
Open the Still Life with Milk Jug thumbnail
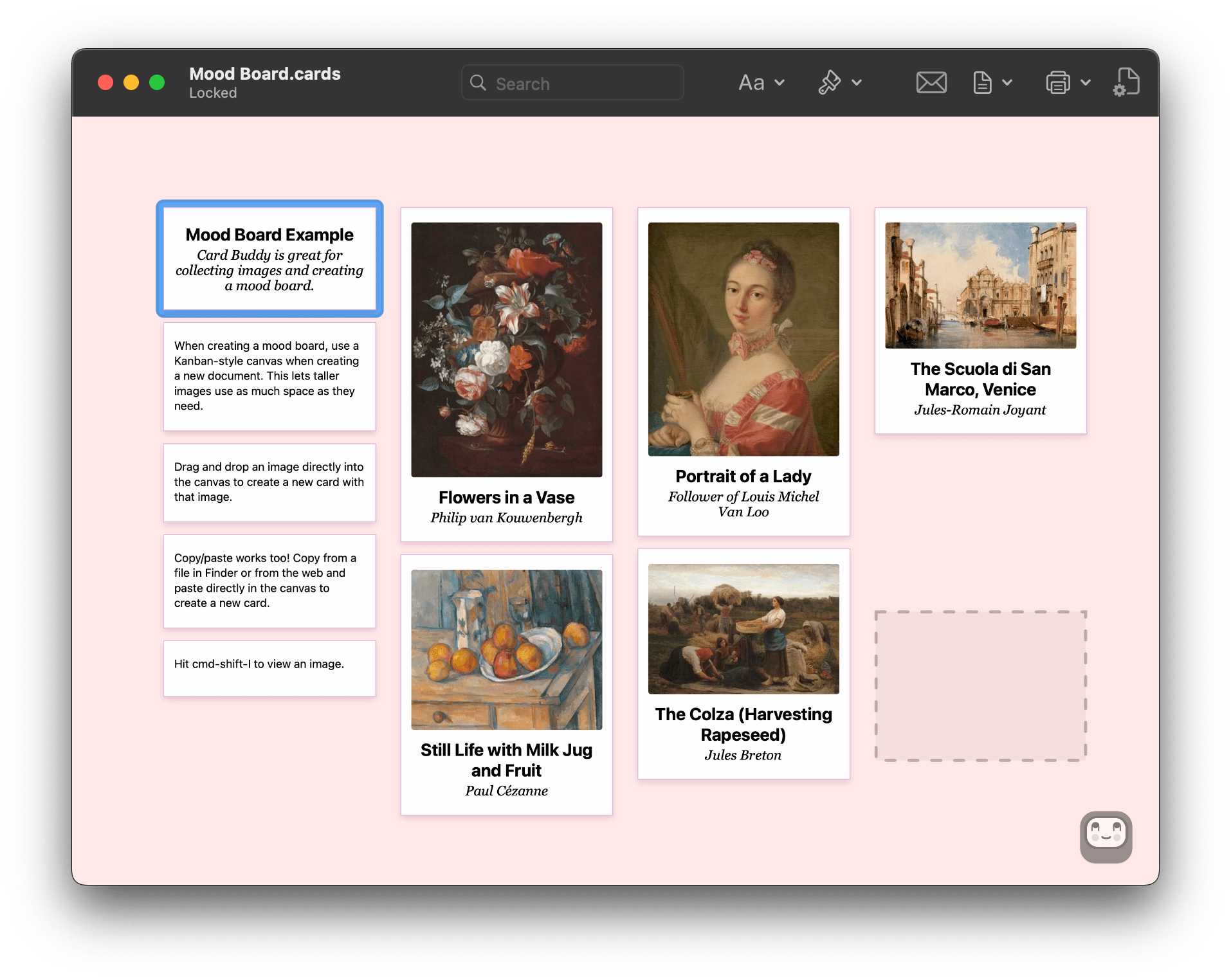507,649
